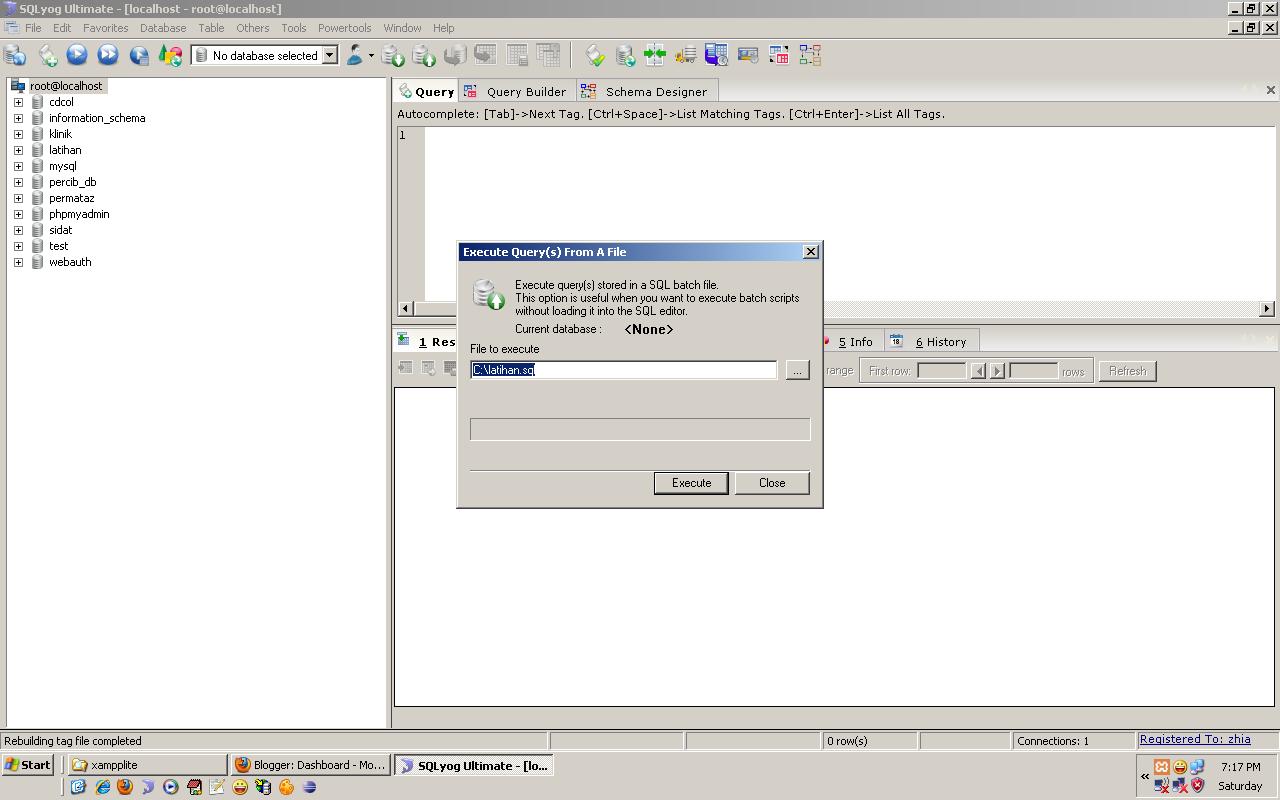This screenshot has width=1280, height=800.
Task: Click the Notification Services toolbar icon
Action: pos(748,56)
